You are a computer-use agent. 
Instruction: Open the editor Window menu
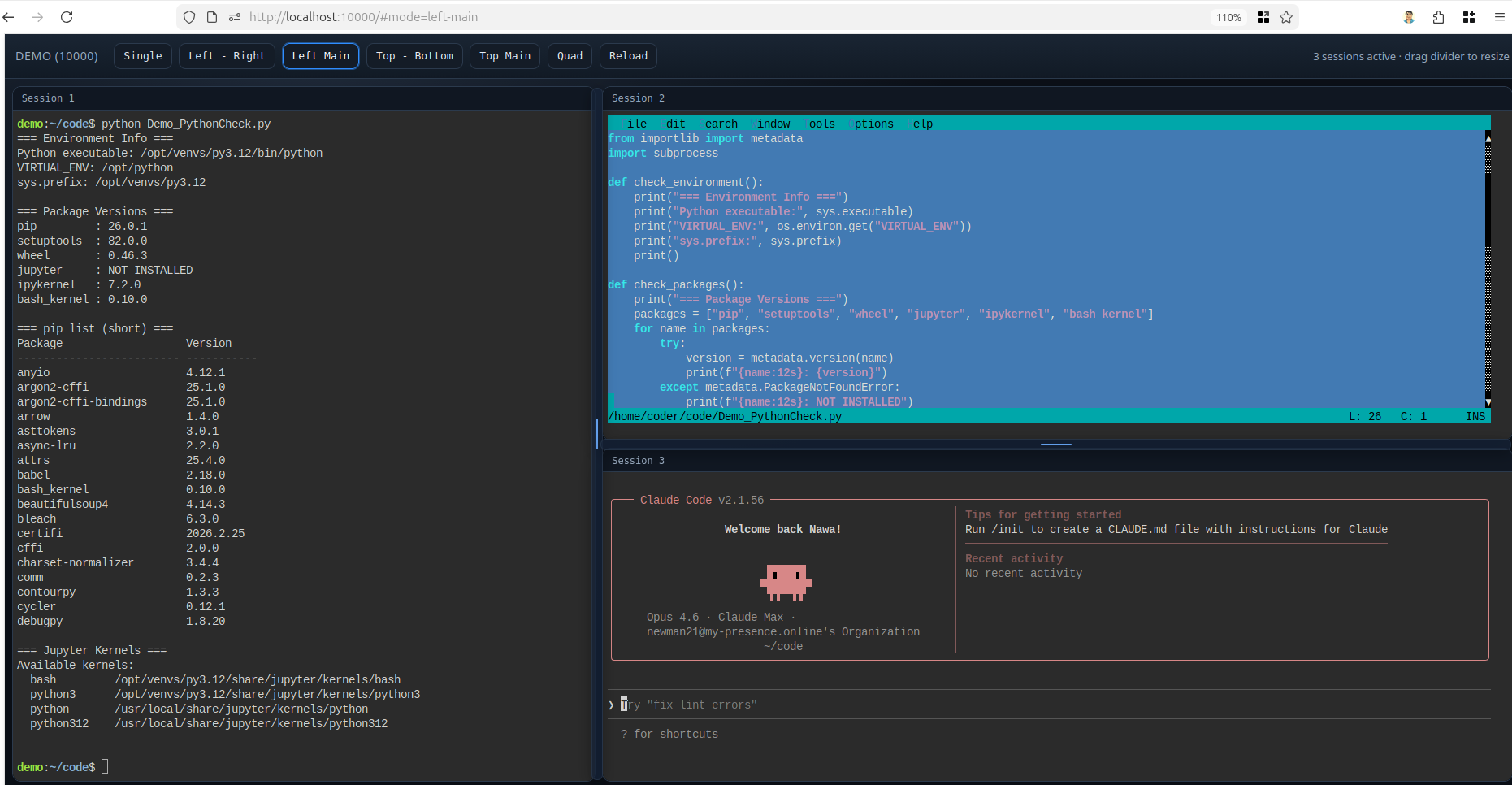point(770,124)
